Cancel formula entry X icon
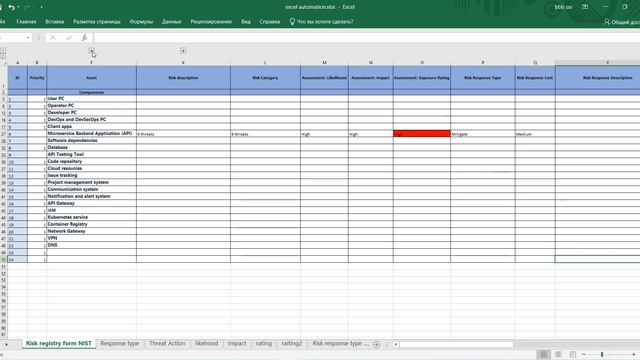The width and height of the screenshot is (640, 360). [x=53, y=38]
